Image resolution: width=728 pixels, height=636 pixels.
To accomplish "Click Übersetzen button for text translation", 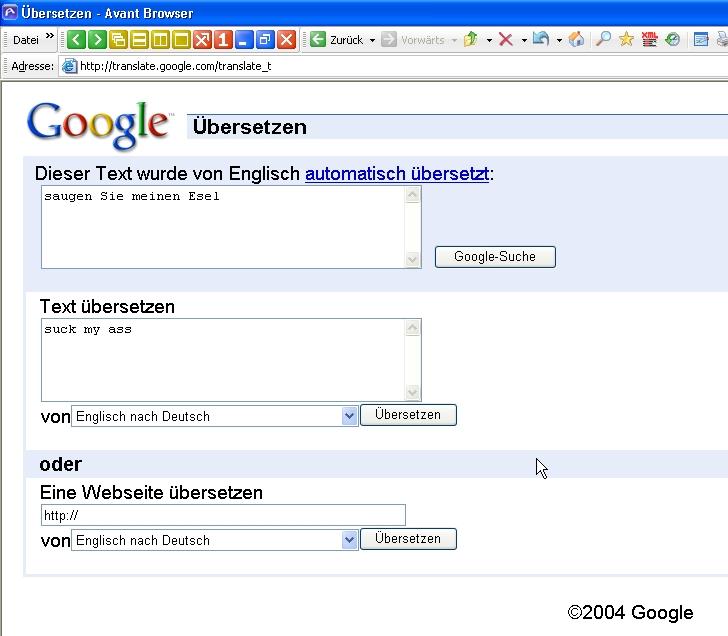I will [x=408, y=415].
